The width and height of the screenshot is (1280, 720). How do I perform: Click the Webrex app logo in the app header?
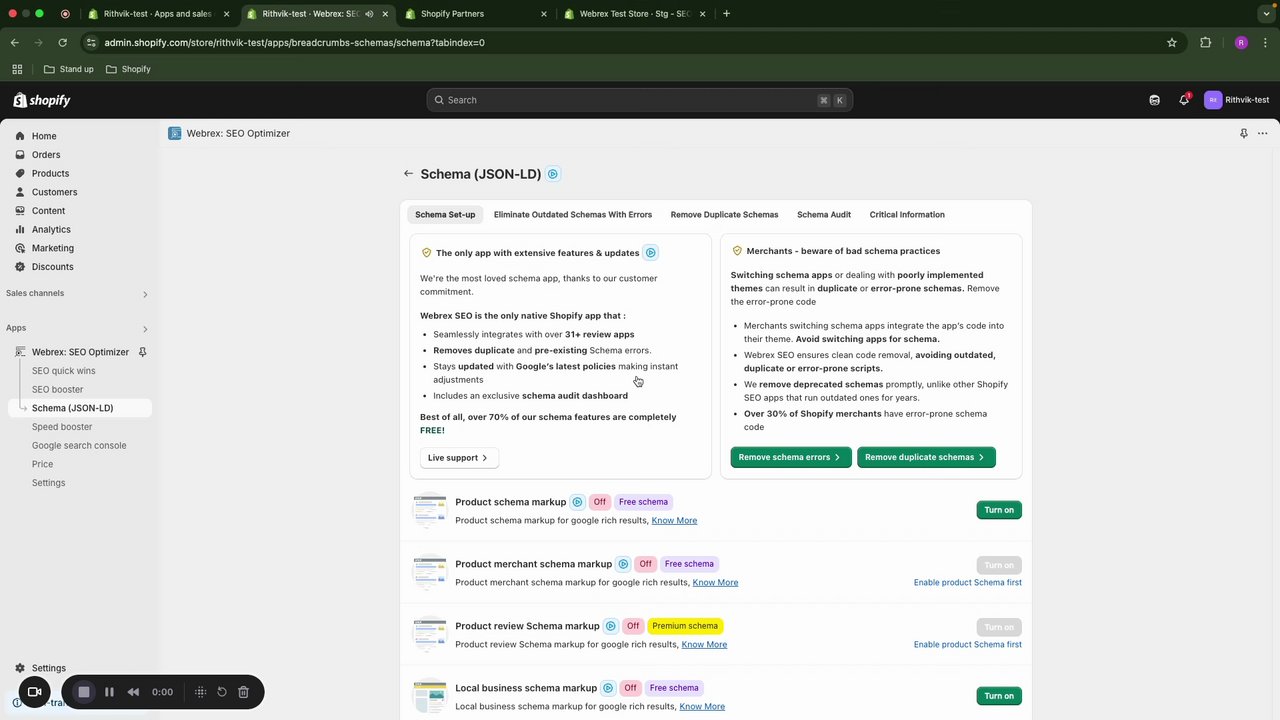point(175,133)
